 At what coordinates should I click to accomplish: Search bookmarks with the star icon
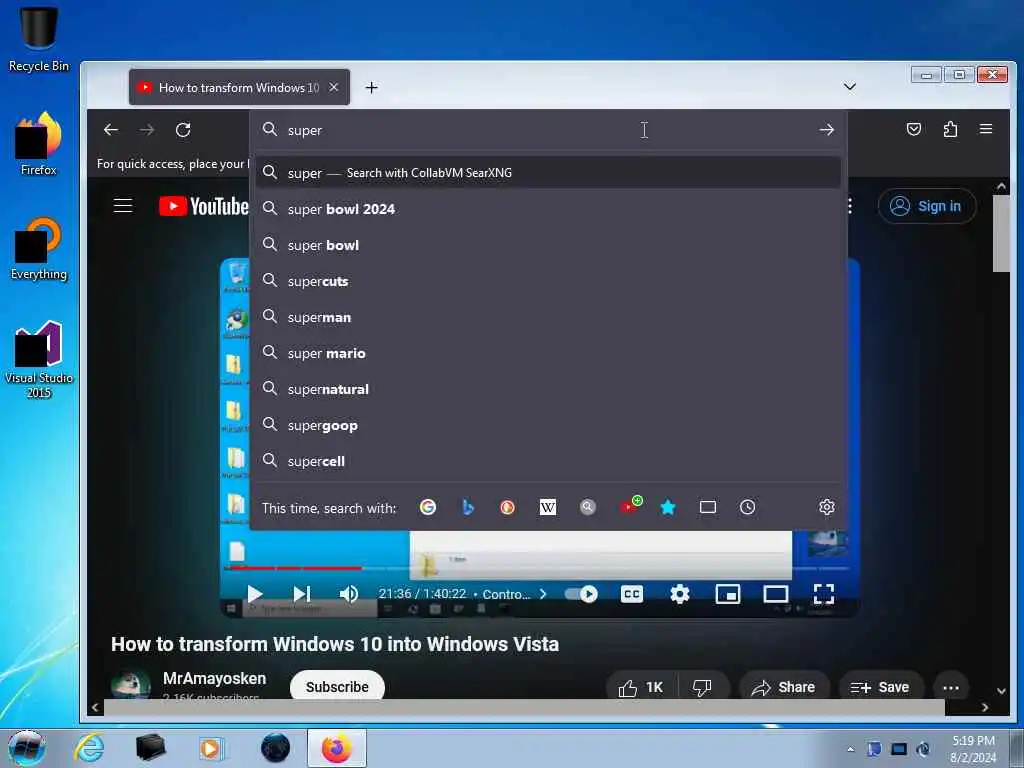667,507
